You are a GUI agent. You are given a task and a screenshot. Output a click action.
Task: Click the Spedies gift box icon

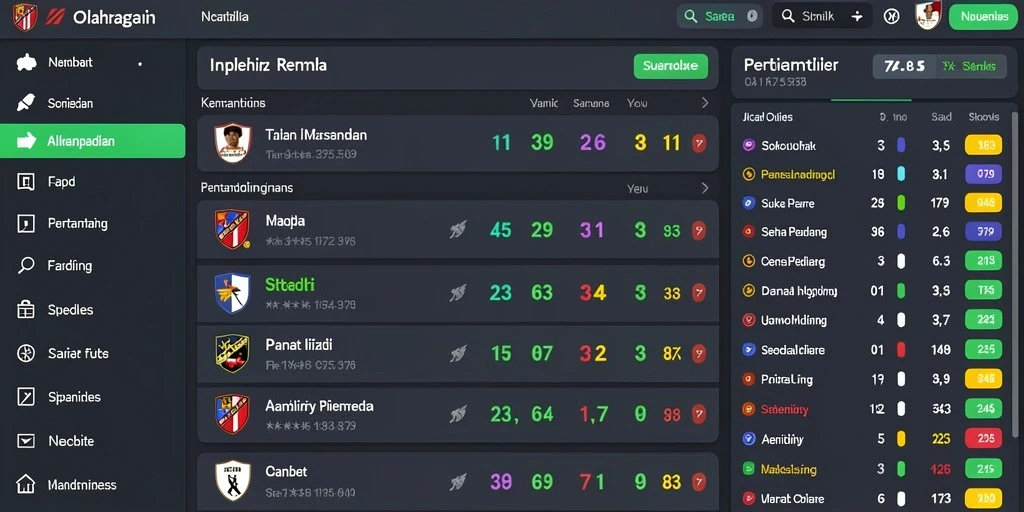(25, 310)
